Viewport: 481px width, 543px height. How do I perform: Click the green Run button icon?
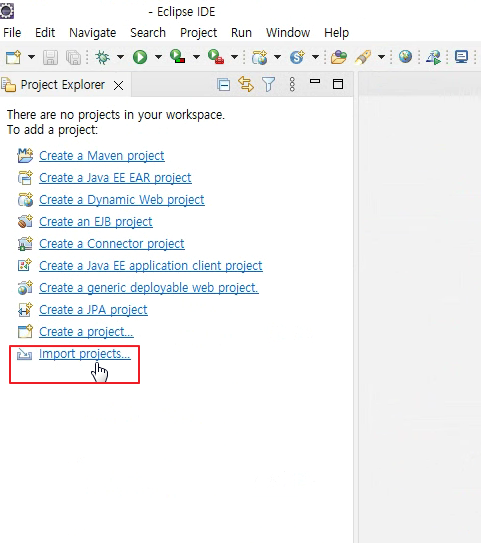pos(140,57)
